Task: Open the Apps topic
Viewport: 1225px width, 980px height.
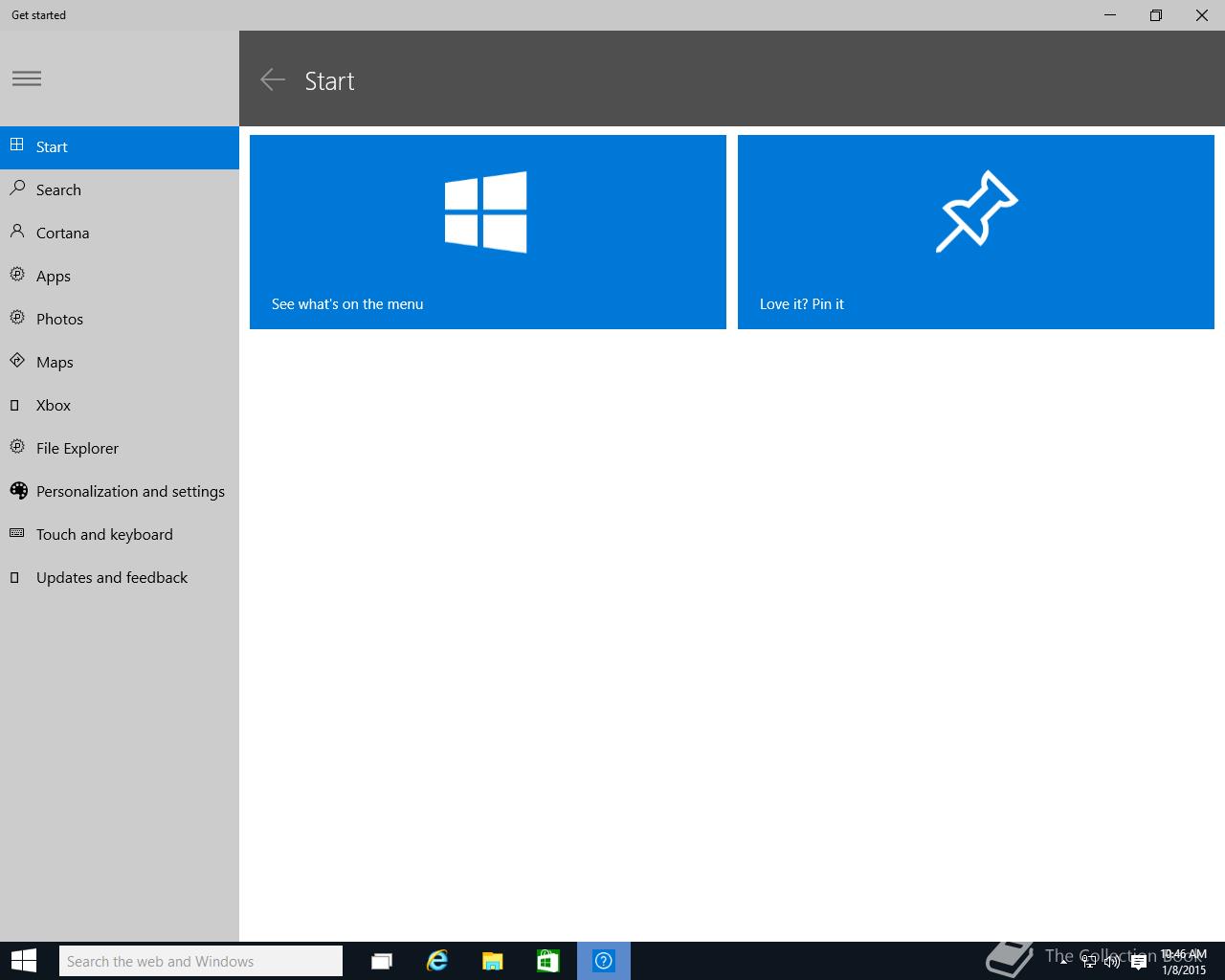Action: click(120, 277)
